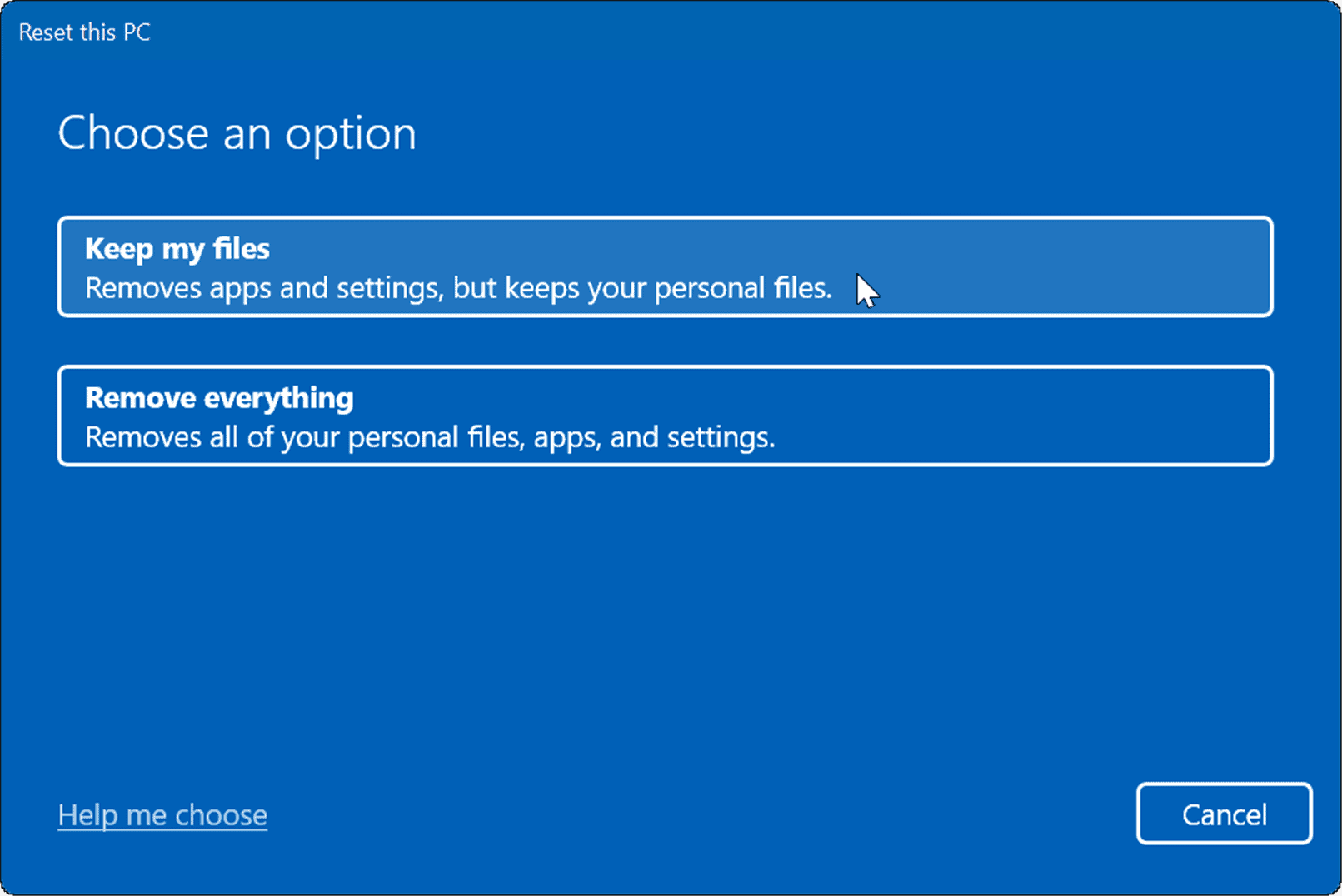The width and height of the screenshot is (1342, 896).
Task: Click the Keep my files description text
Action: 457,287
